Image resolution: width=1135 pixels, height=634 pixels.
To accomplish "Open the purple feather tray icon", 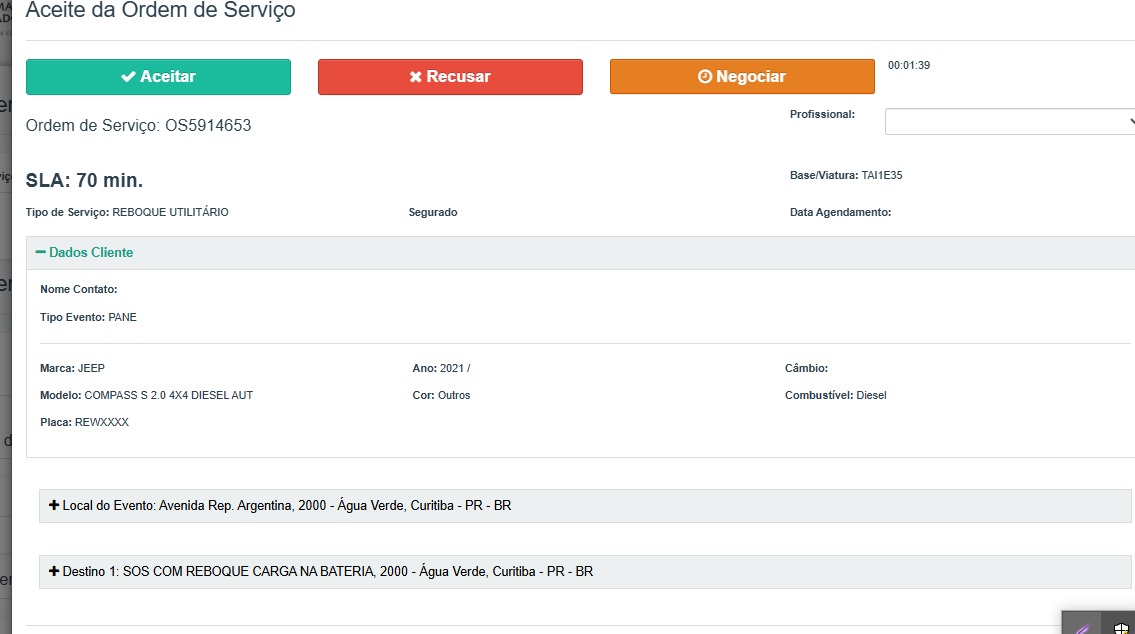I will (1082, 627).
